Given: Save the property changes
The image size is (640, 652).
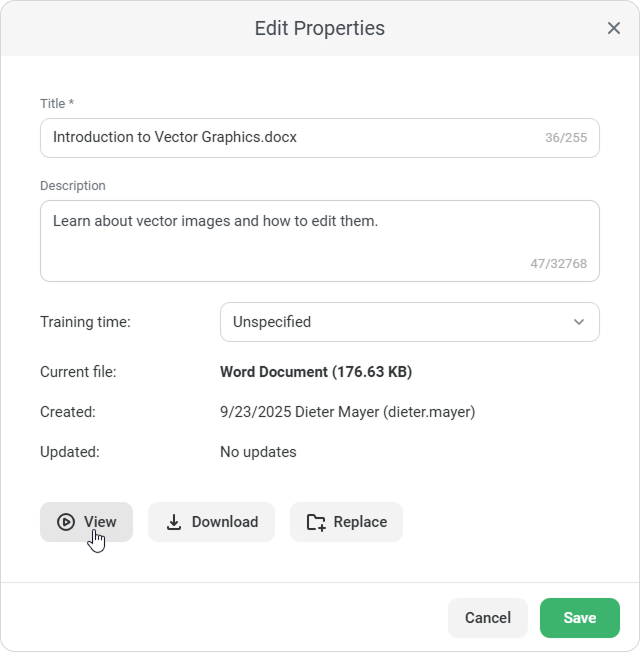Looking at the screenshot, I should pyautogui.click(x=580, y=618).
